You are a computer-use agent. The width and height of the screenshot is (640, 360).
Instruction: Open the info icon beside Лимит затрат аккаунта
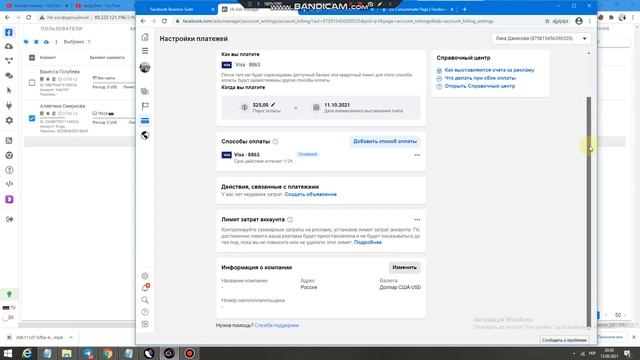(290, 220)
